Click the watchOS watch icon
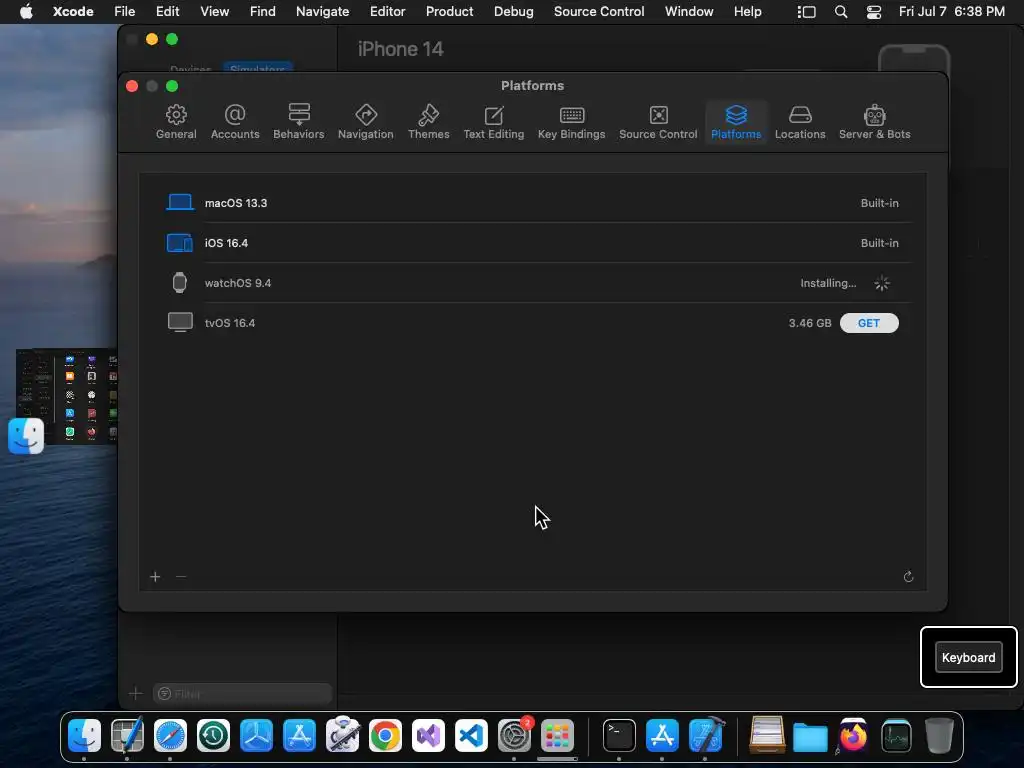Screen dimensions: 1024x768 [180, 283]
